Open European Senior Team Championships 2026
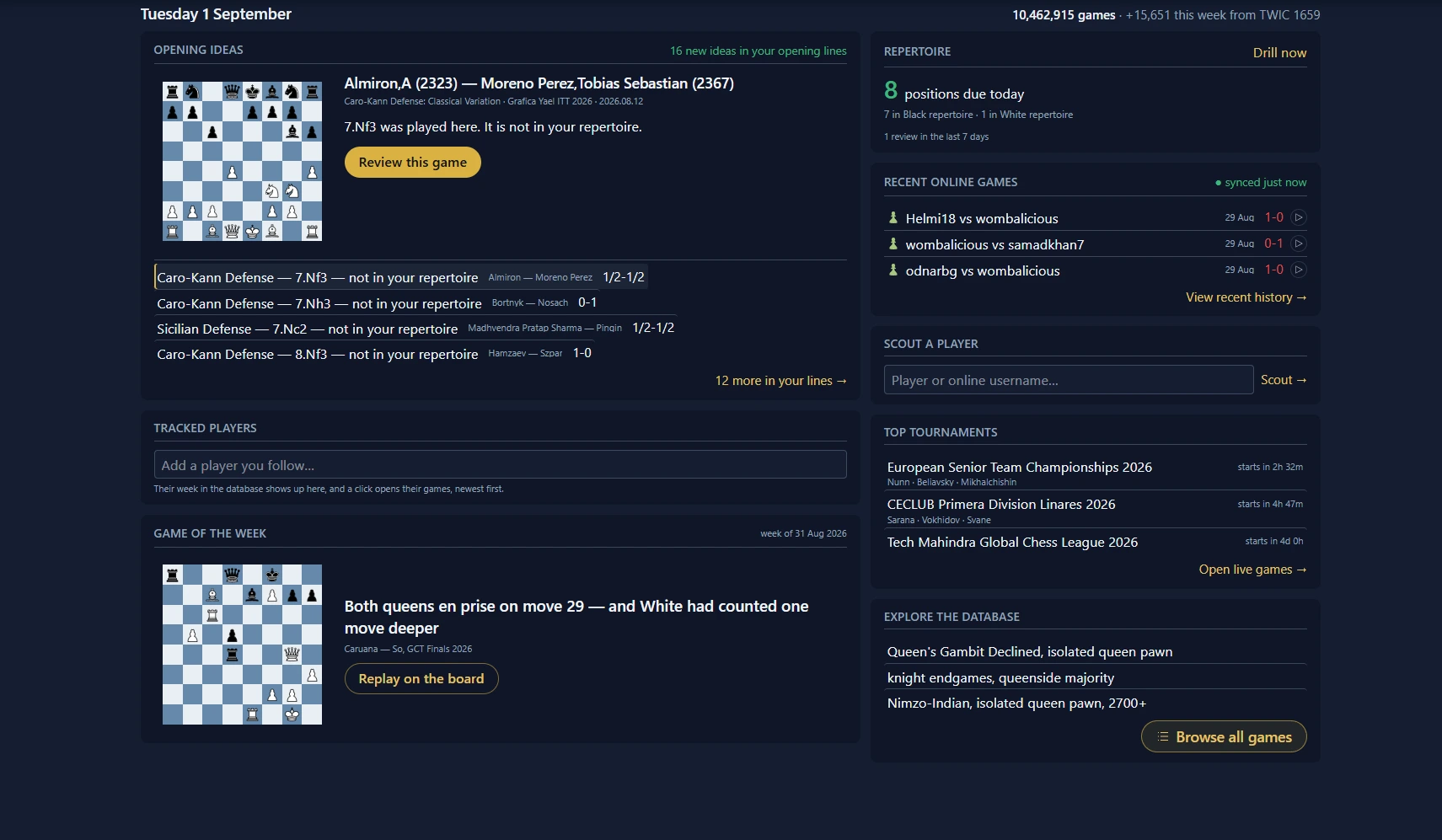This screenshot has height=840, width=1442. point(1095,474)
